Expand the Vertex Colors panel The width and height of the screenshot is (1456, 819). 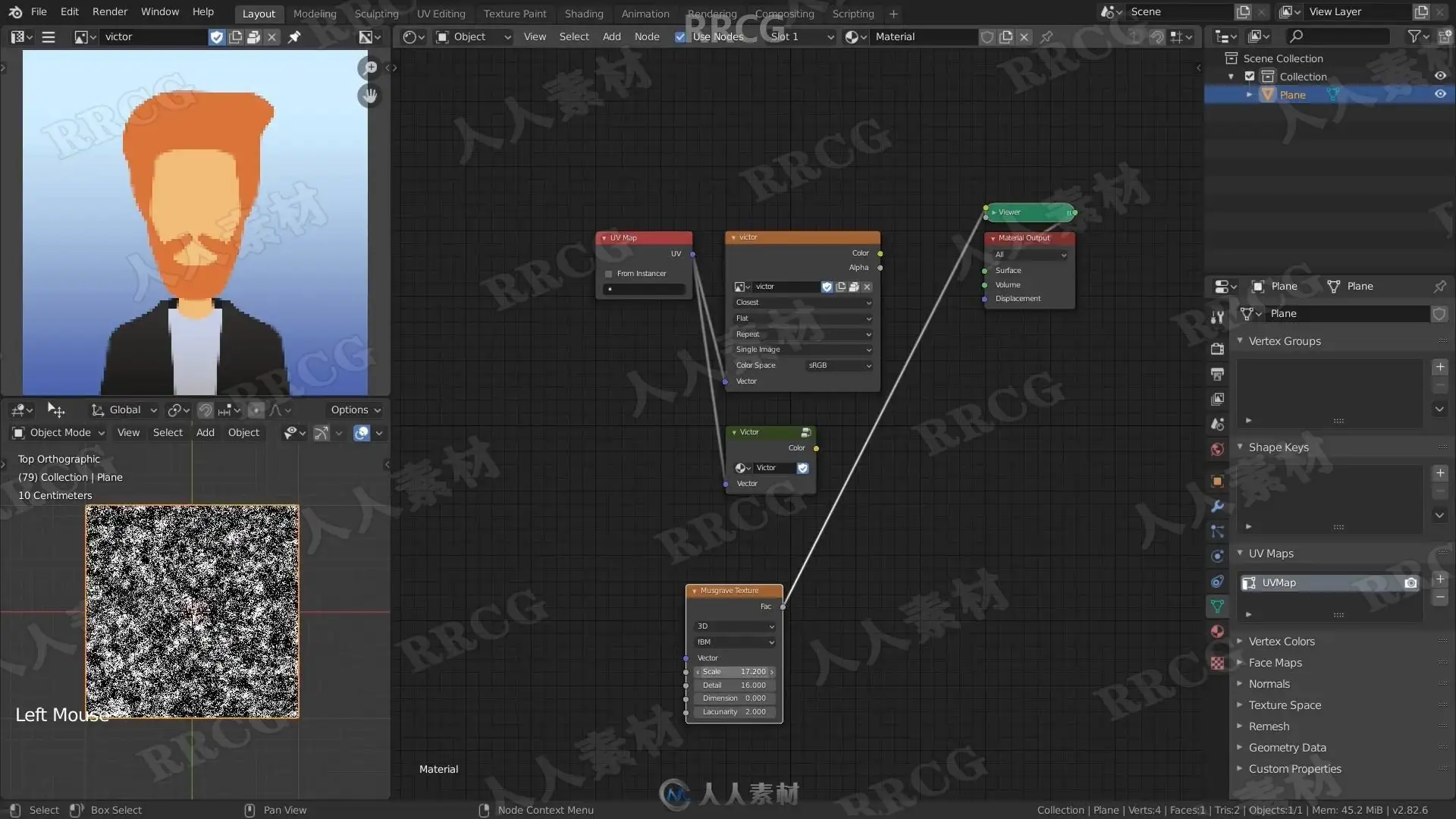1282,642
